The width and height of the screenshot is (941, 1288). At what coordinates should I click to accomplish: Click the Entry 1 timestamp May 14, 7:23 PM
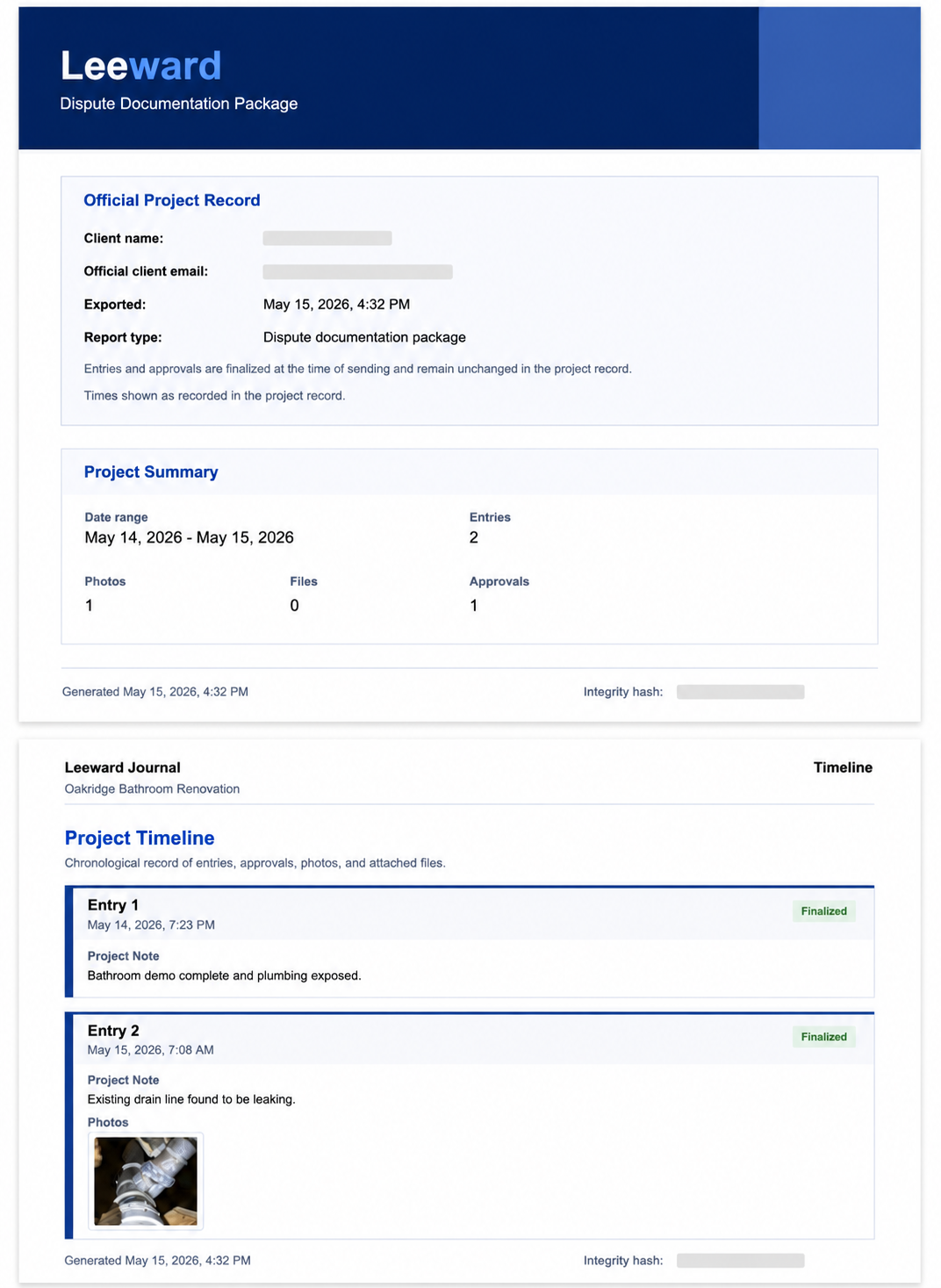151,925
